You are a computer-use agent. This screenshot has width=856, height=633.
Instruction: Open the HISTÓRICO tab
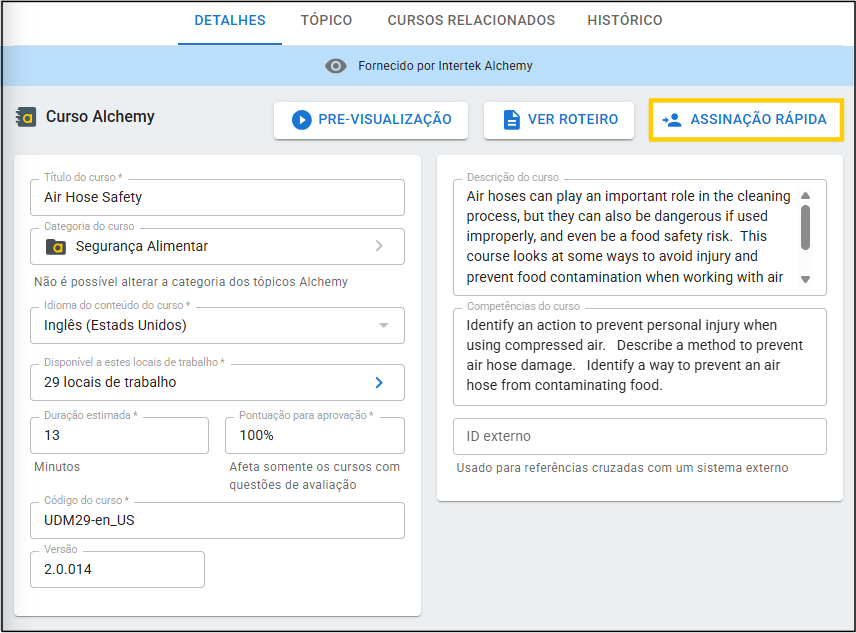(625, 21)
